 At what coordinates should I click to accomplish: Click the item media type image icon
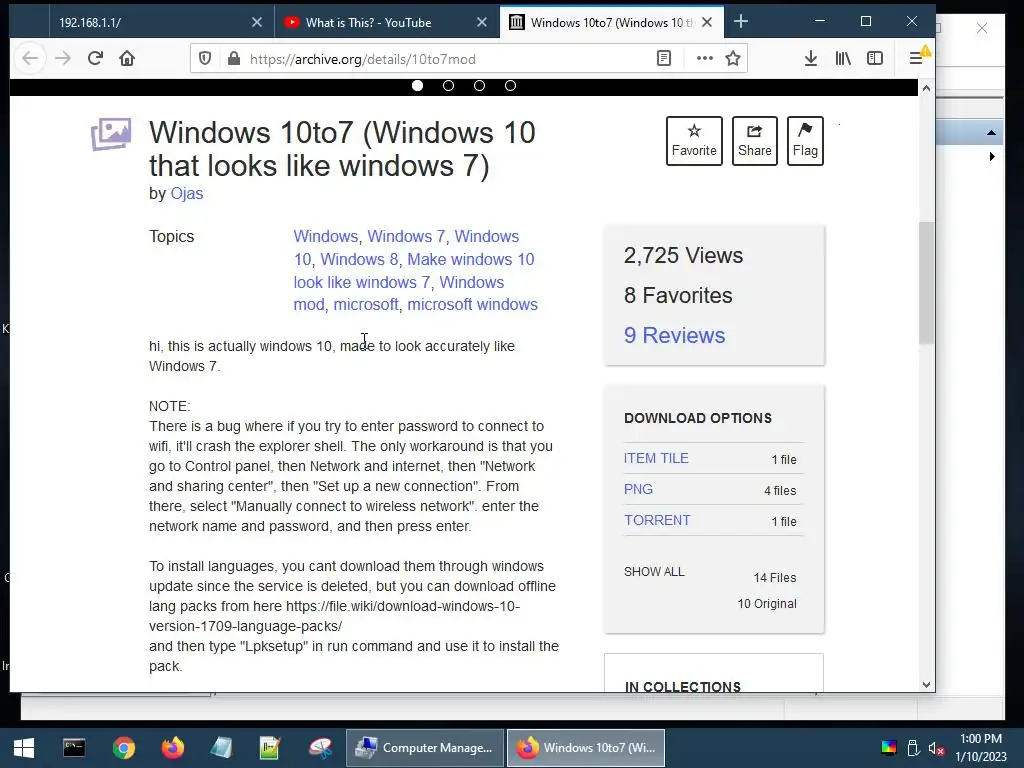pyautogui.click(x=111, y=134)
